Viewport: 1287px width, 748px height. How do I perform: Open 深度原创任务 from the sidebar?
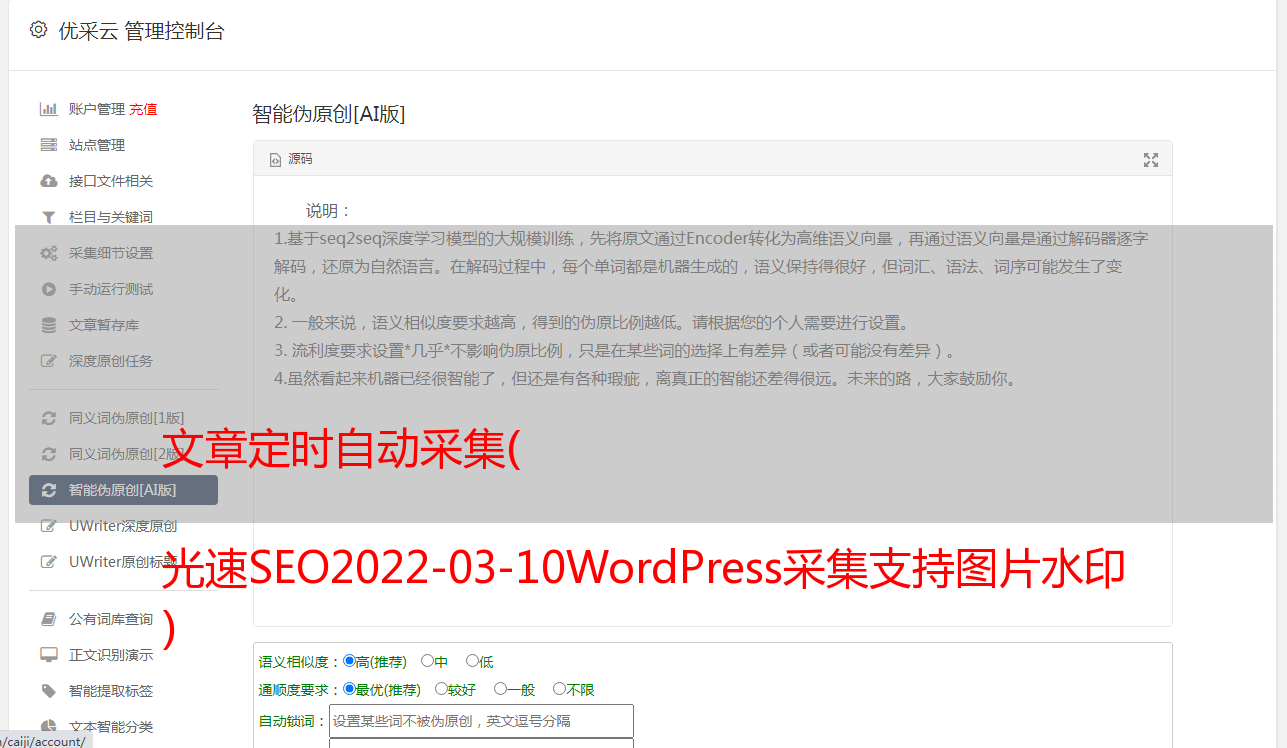tap(110, 361)
